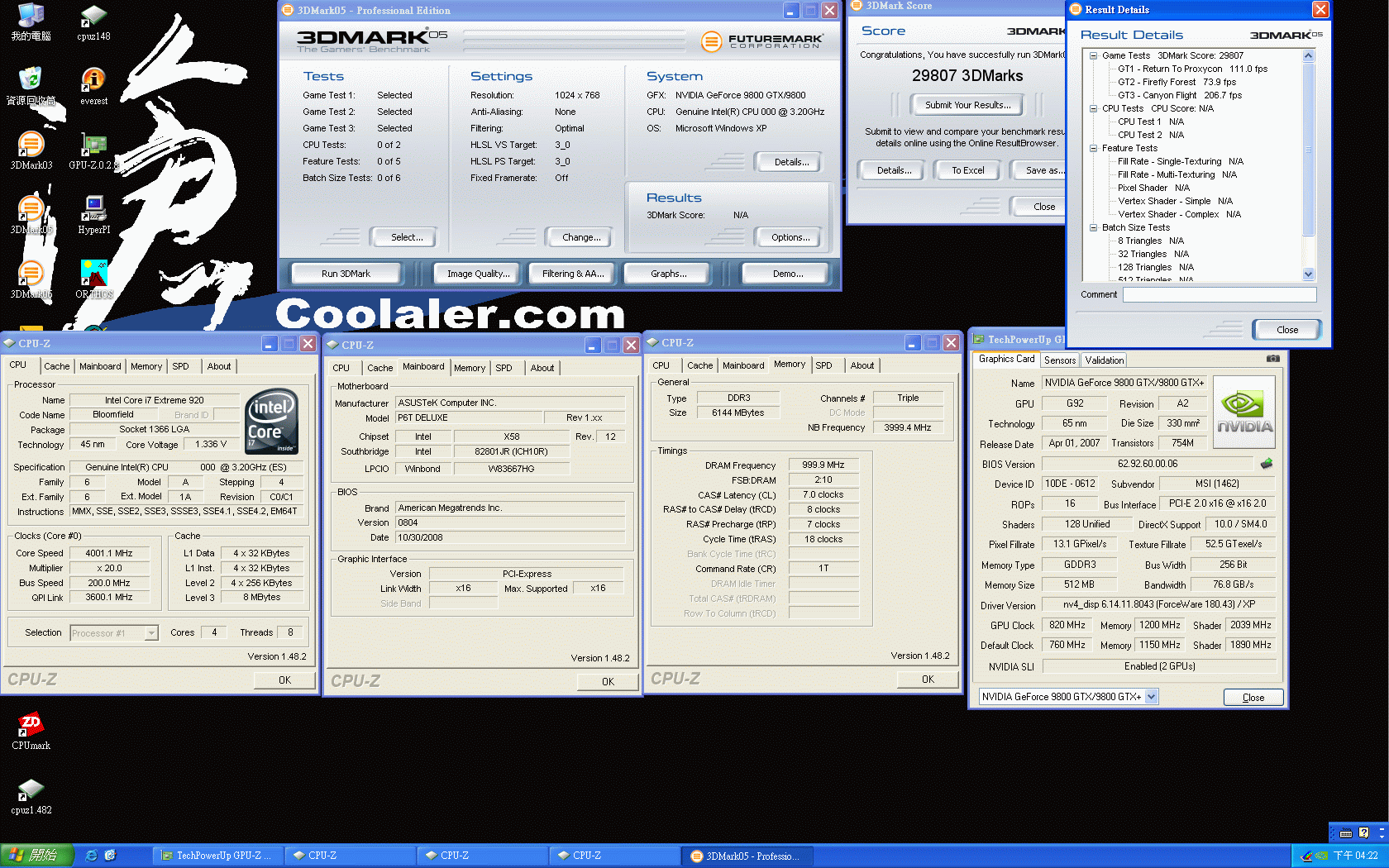Open Cache tab in the left CPU-Z window
Image resolution: width=1389 pixels, height=868 pixels.
pyautogui.click(x=57, y=366)
